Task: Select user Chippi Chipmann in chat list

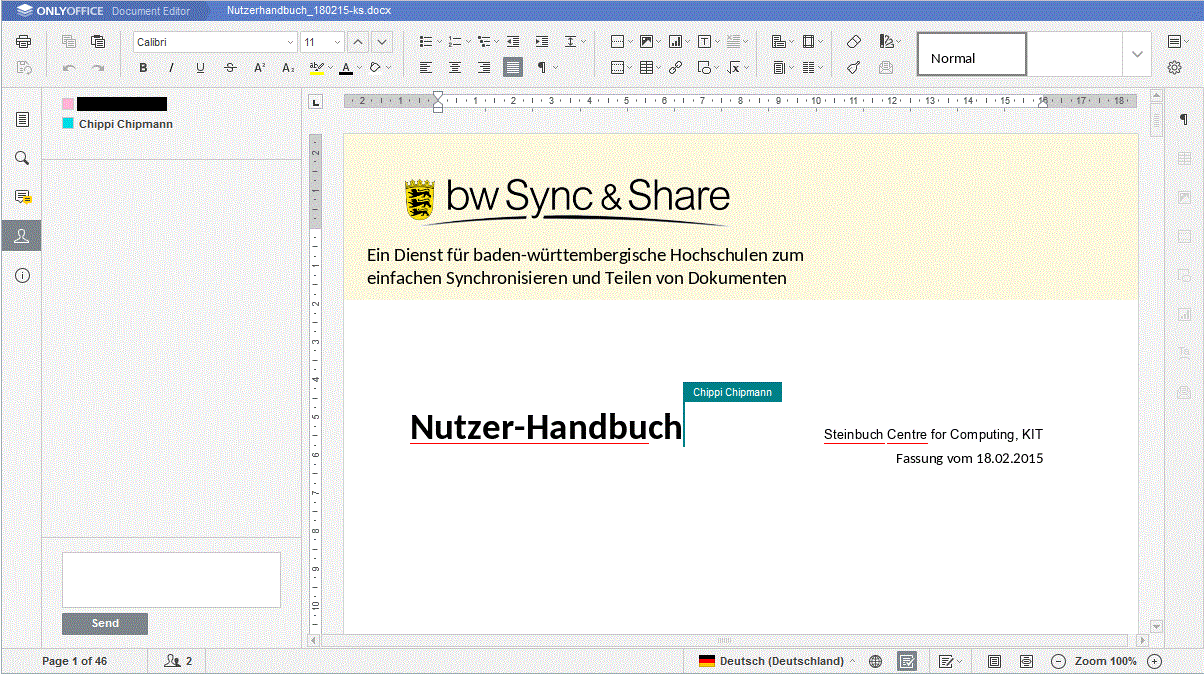Action: (118, 124)
